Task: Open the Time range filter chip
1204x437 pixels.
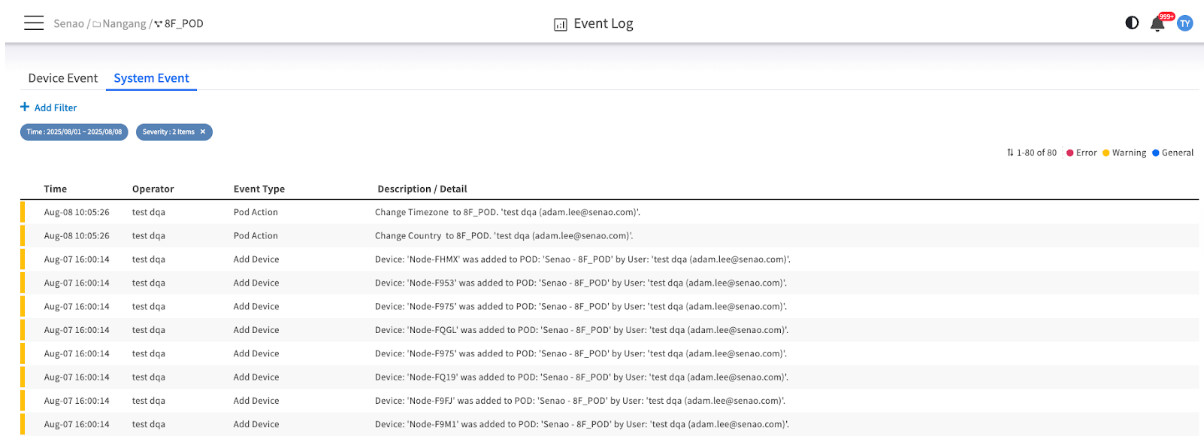Action: (x=74, y=132)
